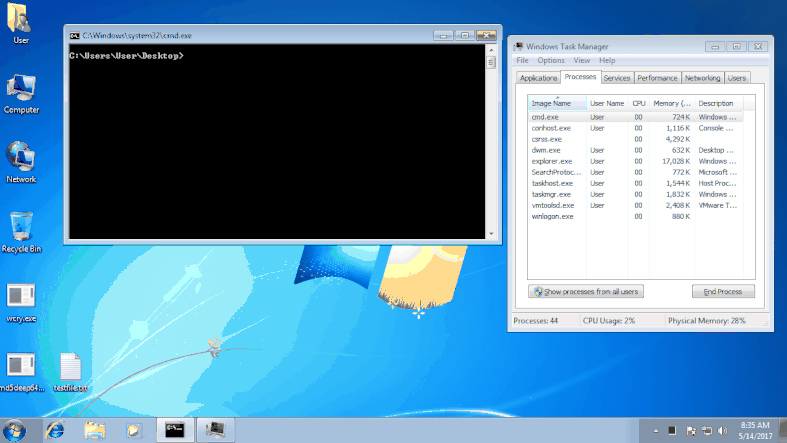Click inside the command prompt console area
Image resolution: width=787 pixels, height=443 pixels.
click(x=277, y=142)
